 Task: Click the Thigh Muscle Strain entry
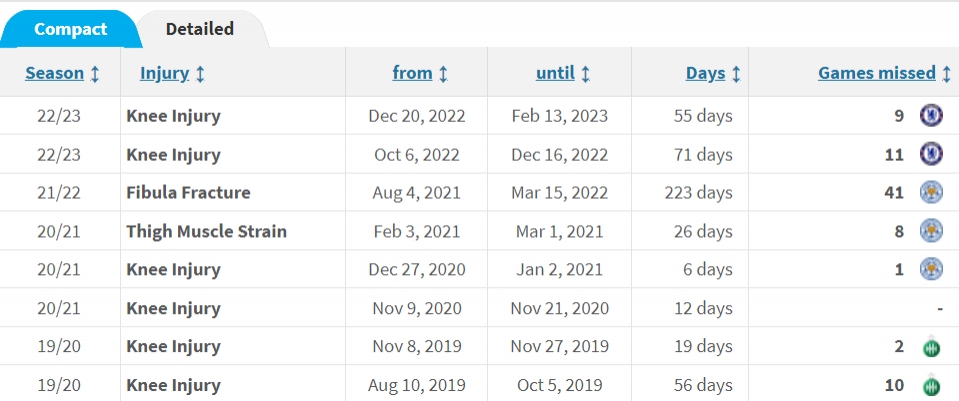(x=206, y=231)
